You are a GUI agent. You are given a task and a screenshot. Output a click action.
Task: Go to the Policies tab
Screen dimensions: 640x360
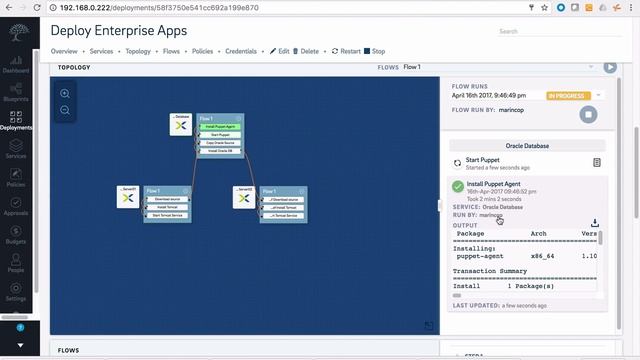[202, 51]
